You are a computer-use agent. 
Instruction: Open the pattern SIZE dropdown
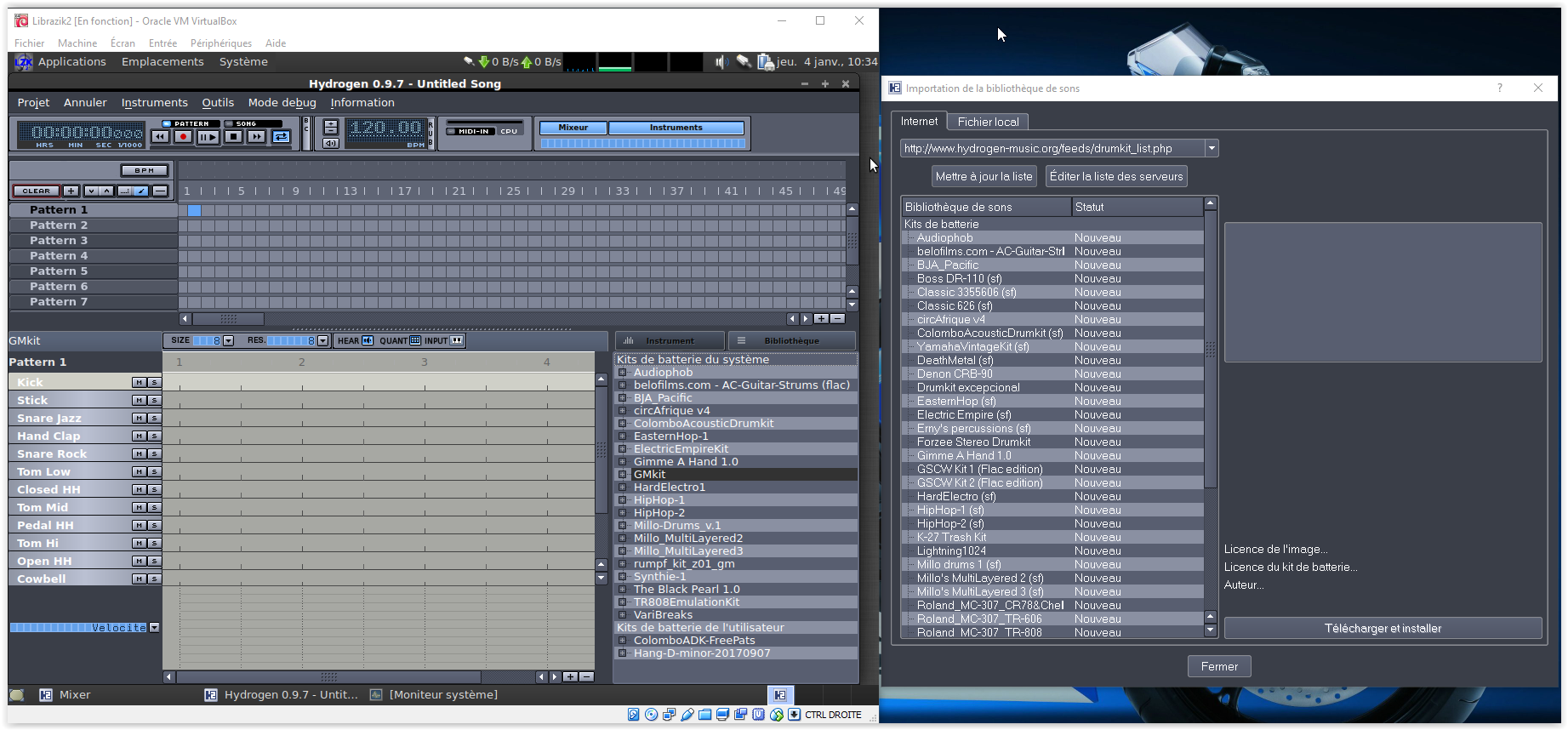[x=228, y=340]
